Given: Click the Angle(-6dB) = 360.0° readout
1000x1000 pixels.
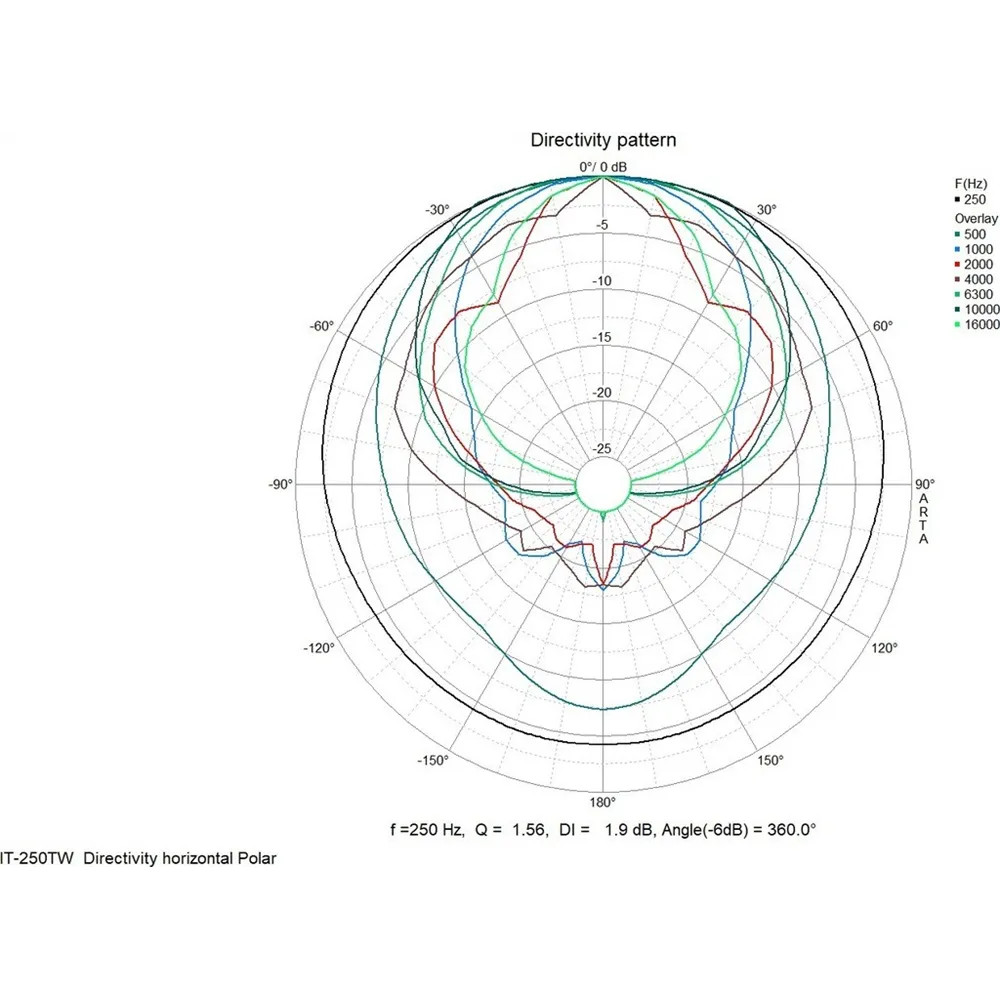Looking at the screenshot, I should (742, 830).
